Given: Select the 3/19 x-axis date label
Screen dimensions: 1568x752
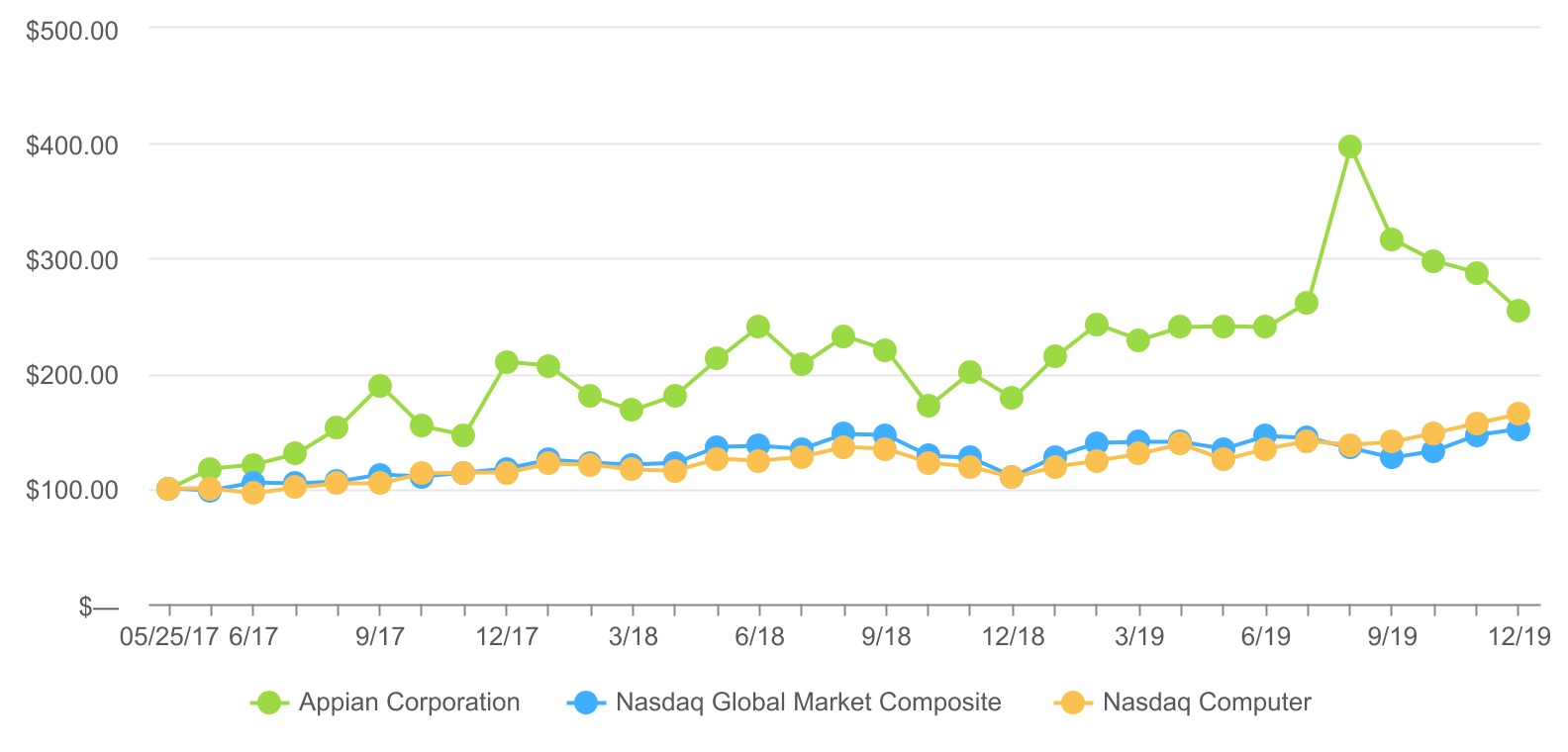Looking at the screenshot, I should coord(1138,635).
